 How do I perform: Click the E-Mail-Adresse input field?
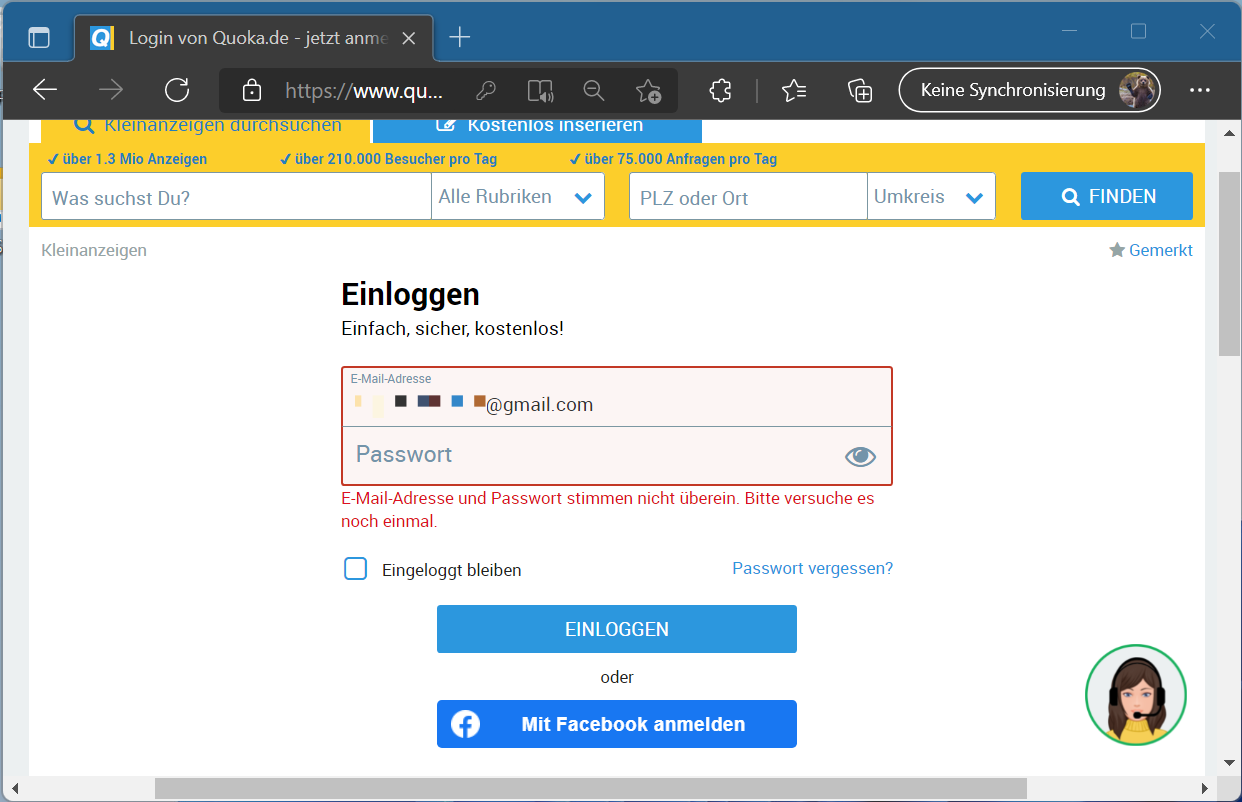(617, 397)
